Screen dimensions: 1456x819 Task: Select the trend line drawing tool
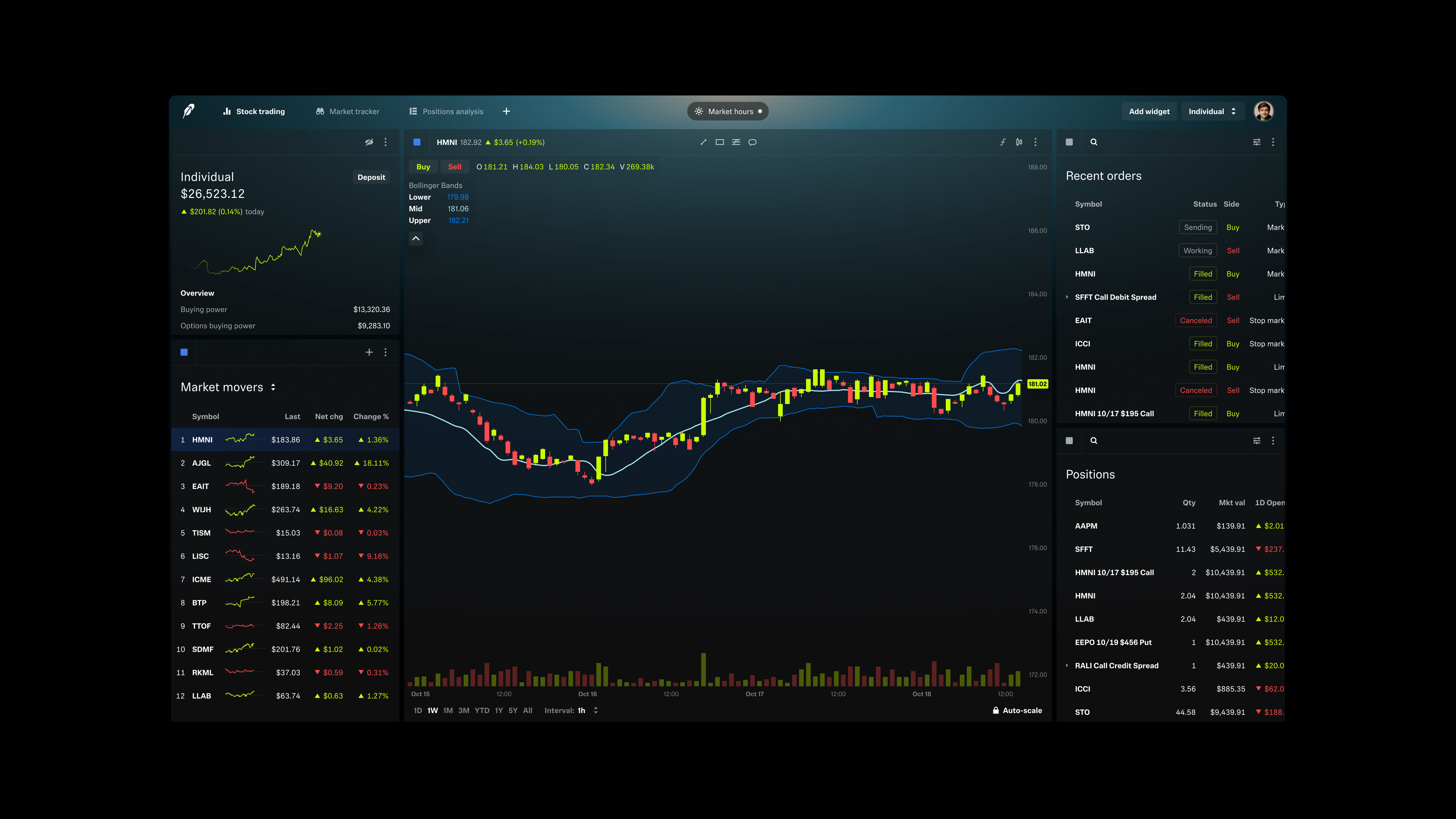(703, 142)
